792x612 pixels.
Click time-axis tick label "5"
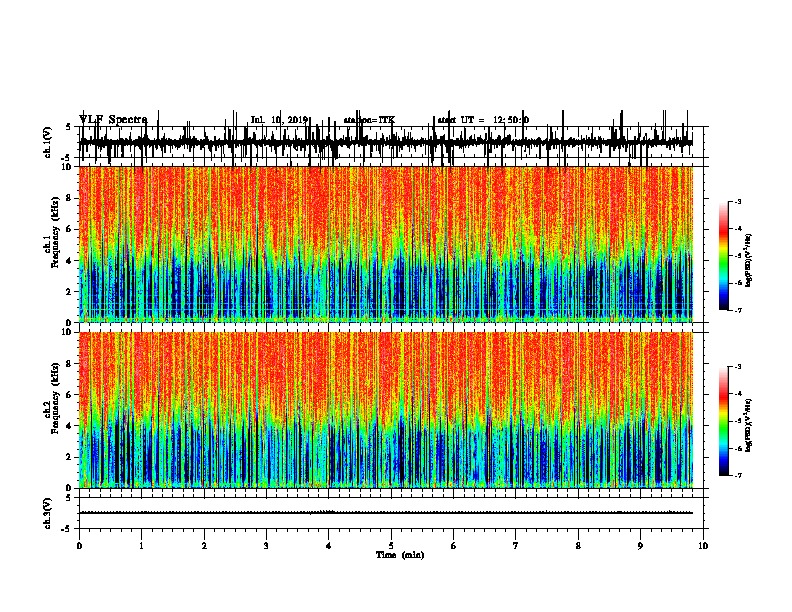(391, 546)
